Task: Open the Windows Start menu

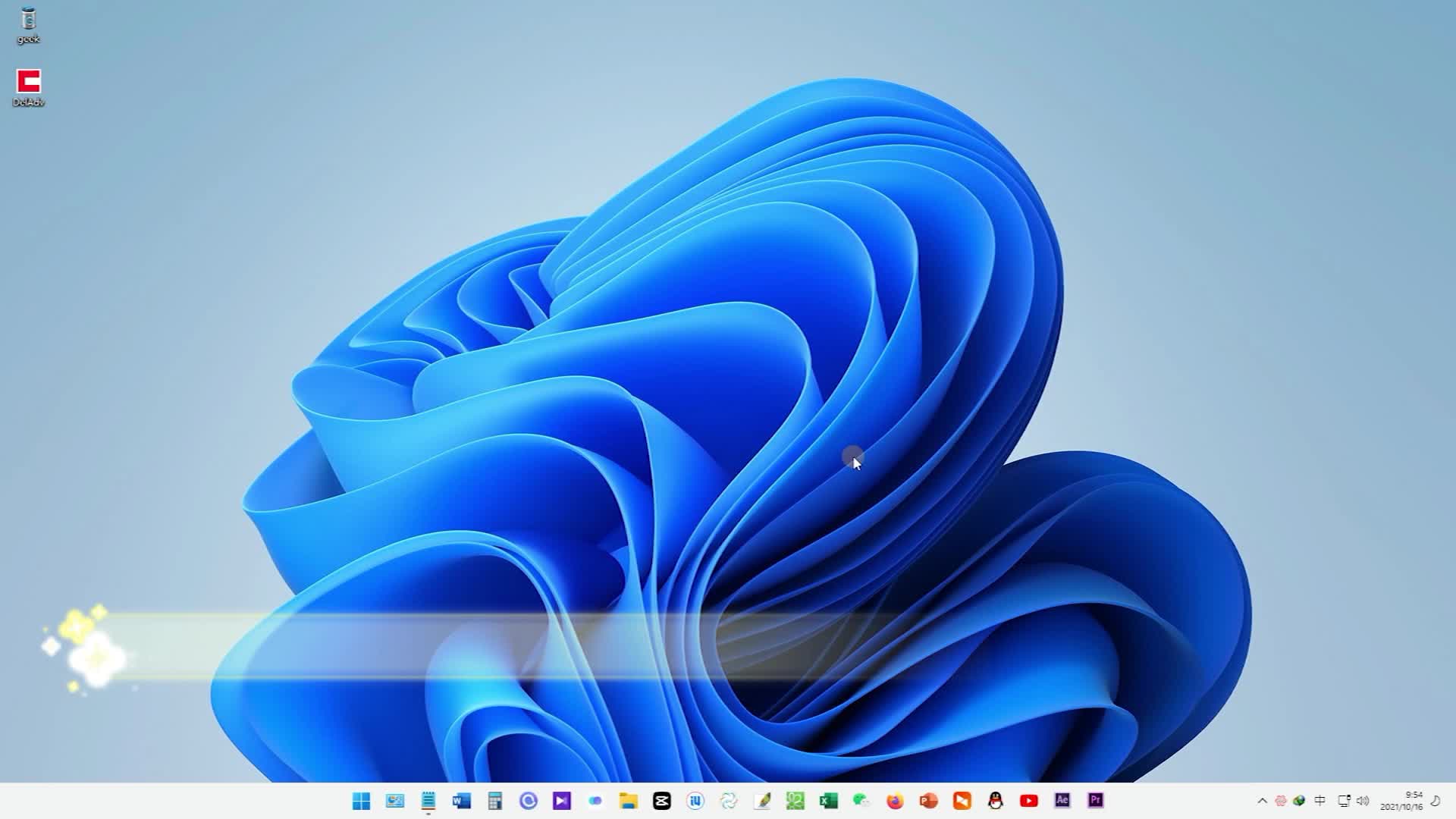Action: click(362, 801)
